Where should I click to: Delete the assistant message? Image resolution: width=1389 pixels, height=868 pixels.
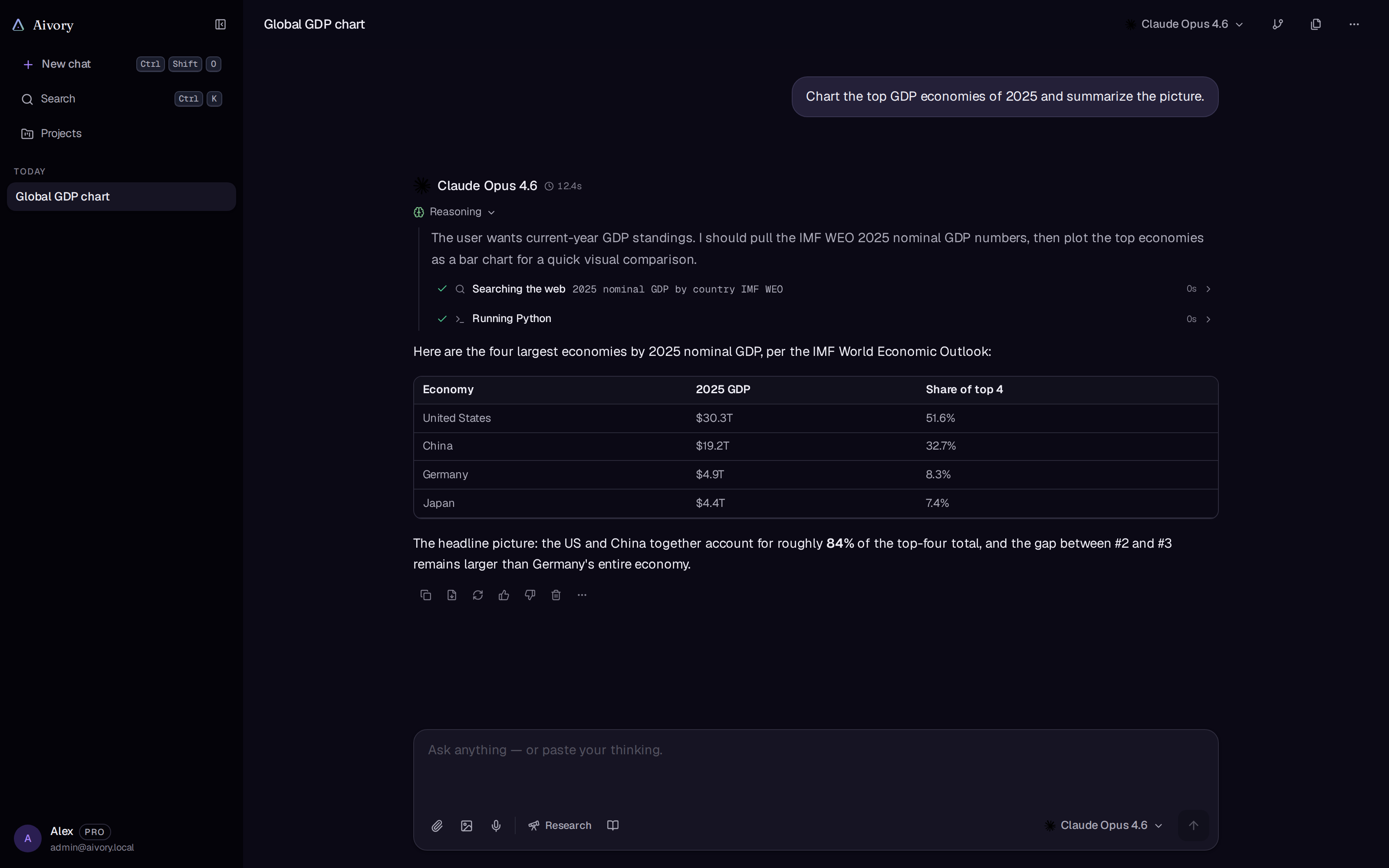pos(556,595)
